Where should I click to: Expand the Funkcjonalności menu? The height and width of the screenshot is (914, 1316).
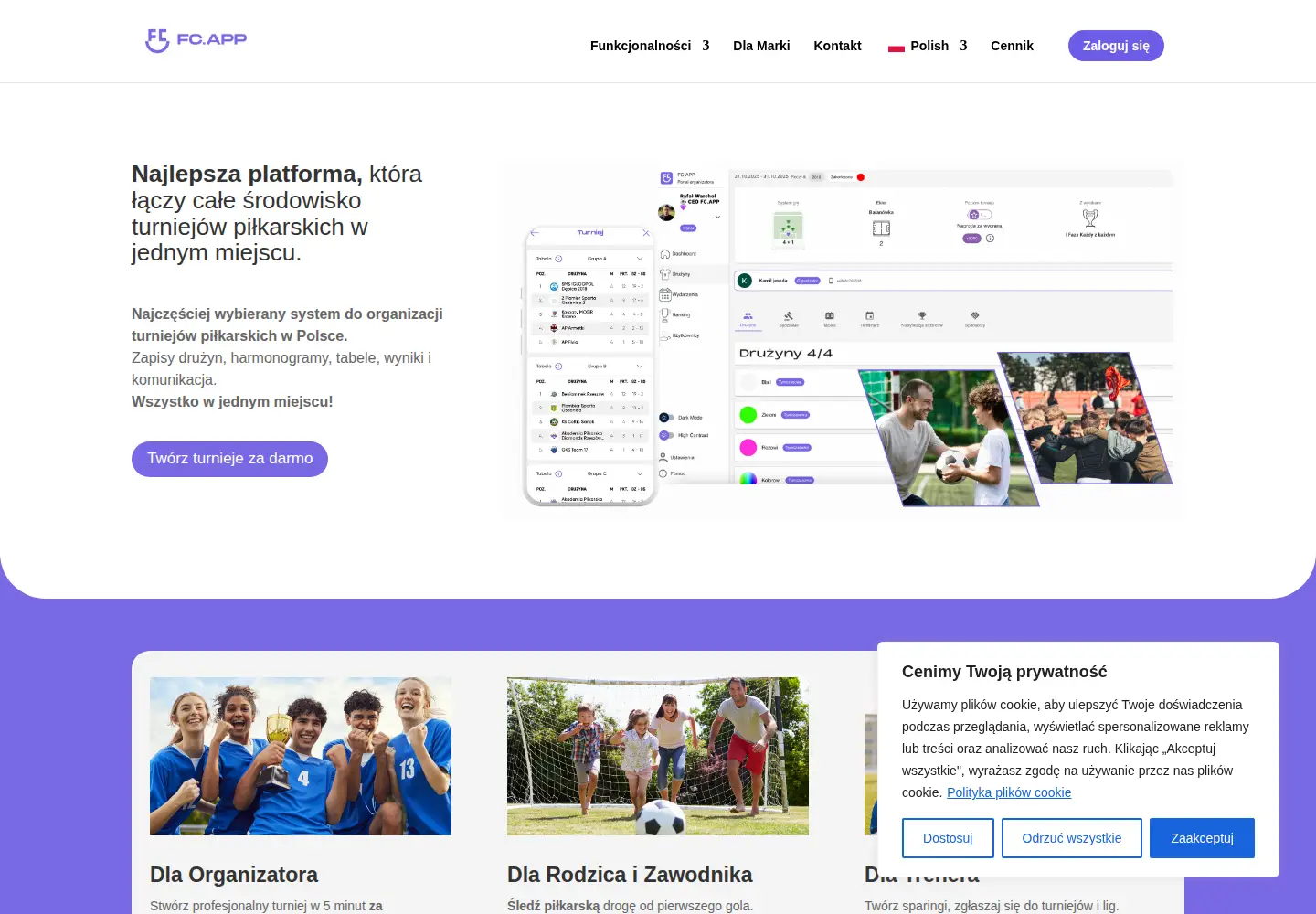click(650, 46)
